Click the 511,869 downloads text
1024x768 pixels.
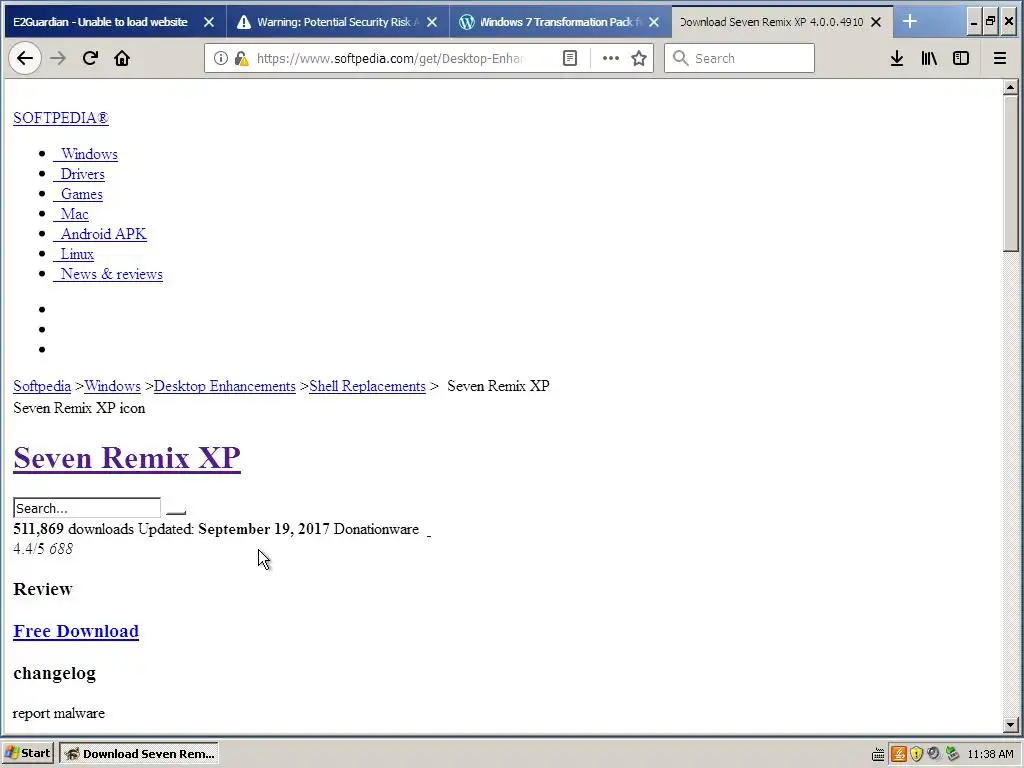pos(73,529)
